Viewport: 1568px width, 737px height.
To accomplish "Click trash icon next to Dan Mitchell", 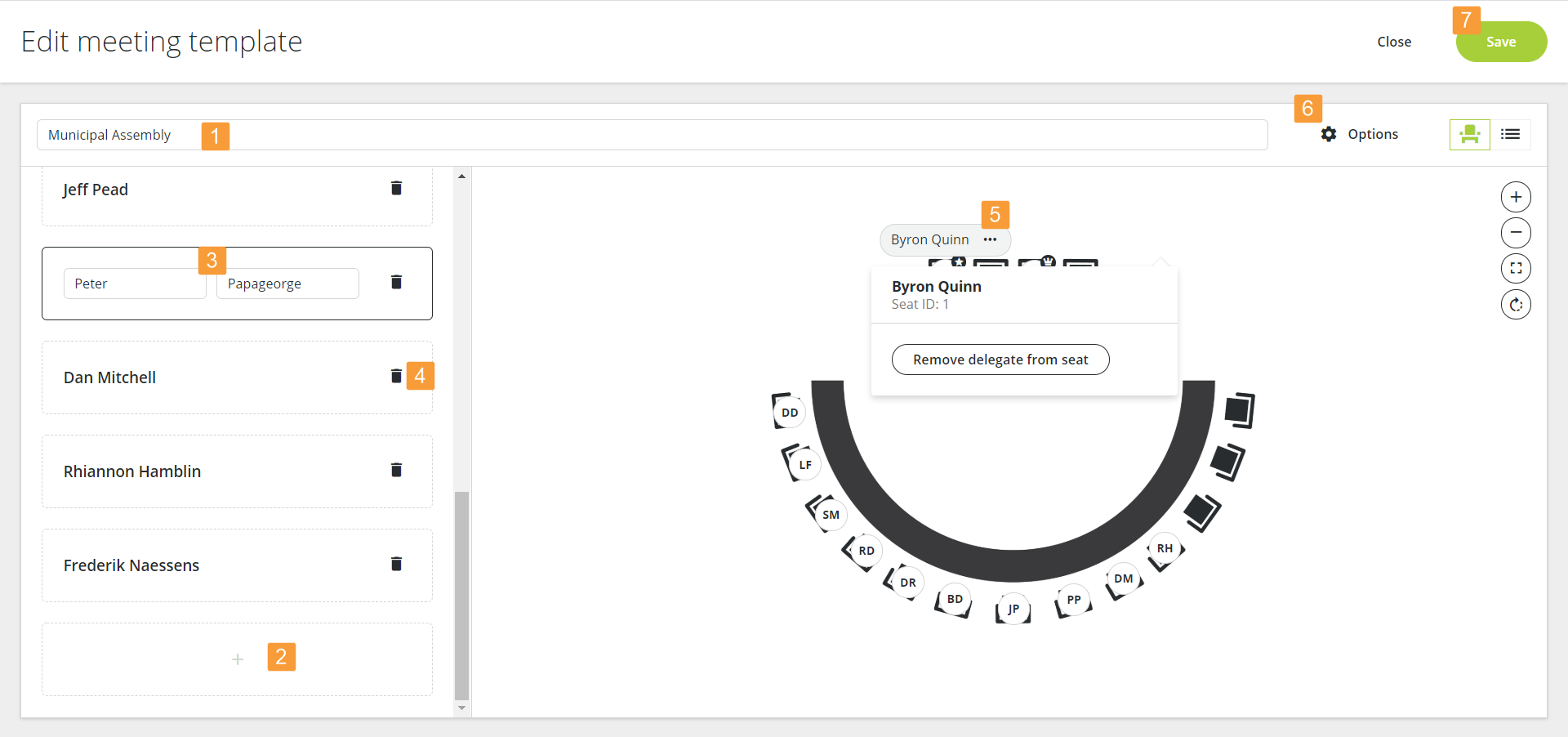I will (396, 376).
